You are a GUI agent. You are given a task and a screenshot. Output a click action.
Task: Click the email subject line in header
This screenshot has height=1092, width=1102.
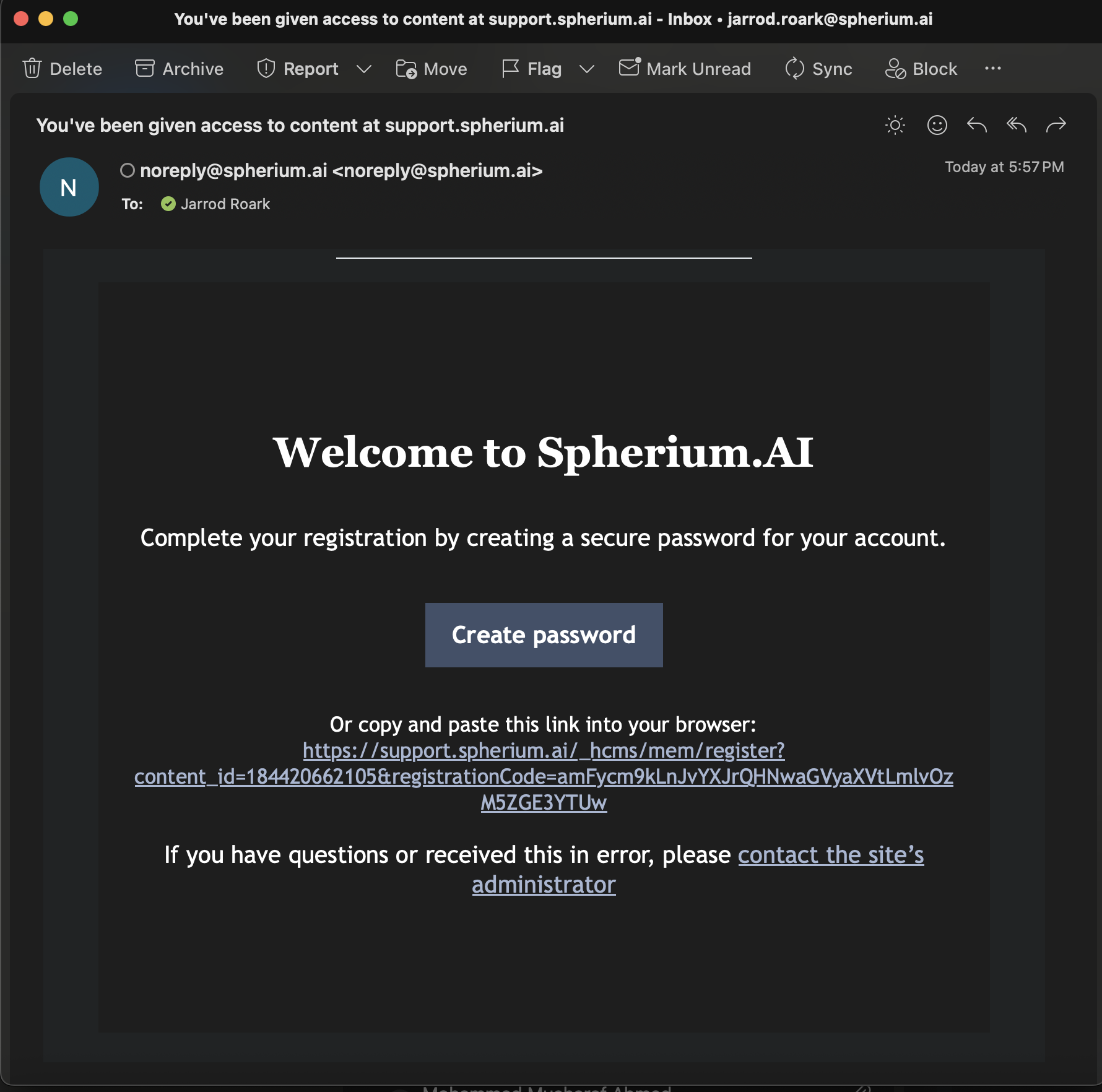click(x=300, y=125)
